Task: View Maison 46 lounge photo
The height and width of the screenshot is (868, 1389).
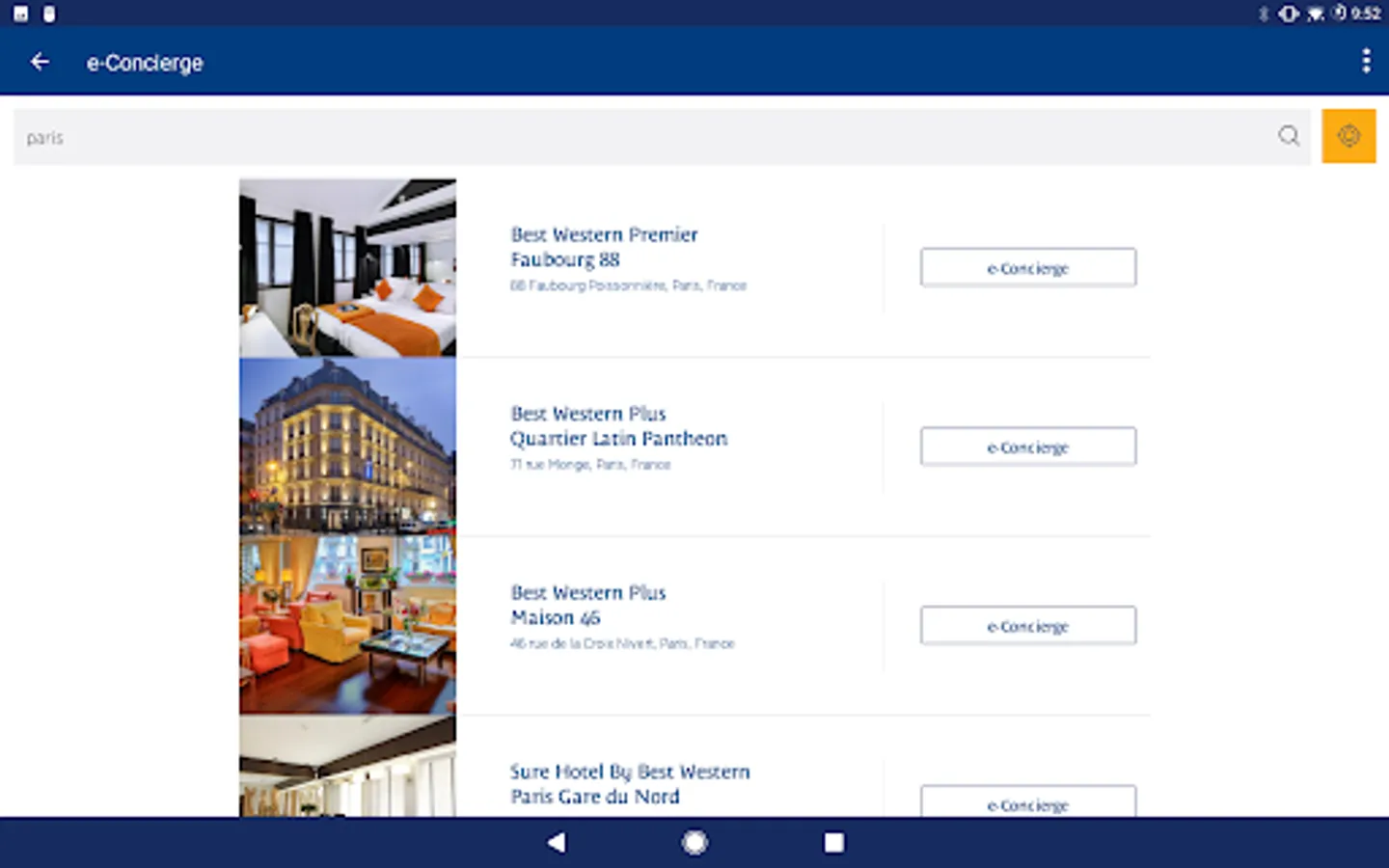Action: pos(348,625)
